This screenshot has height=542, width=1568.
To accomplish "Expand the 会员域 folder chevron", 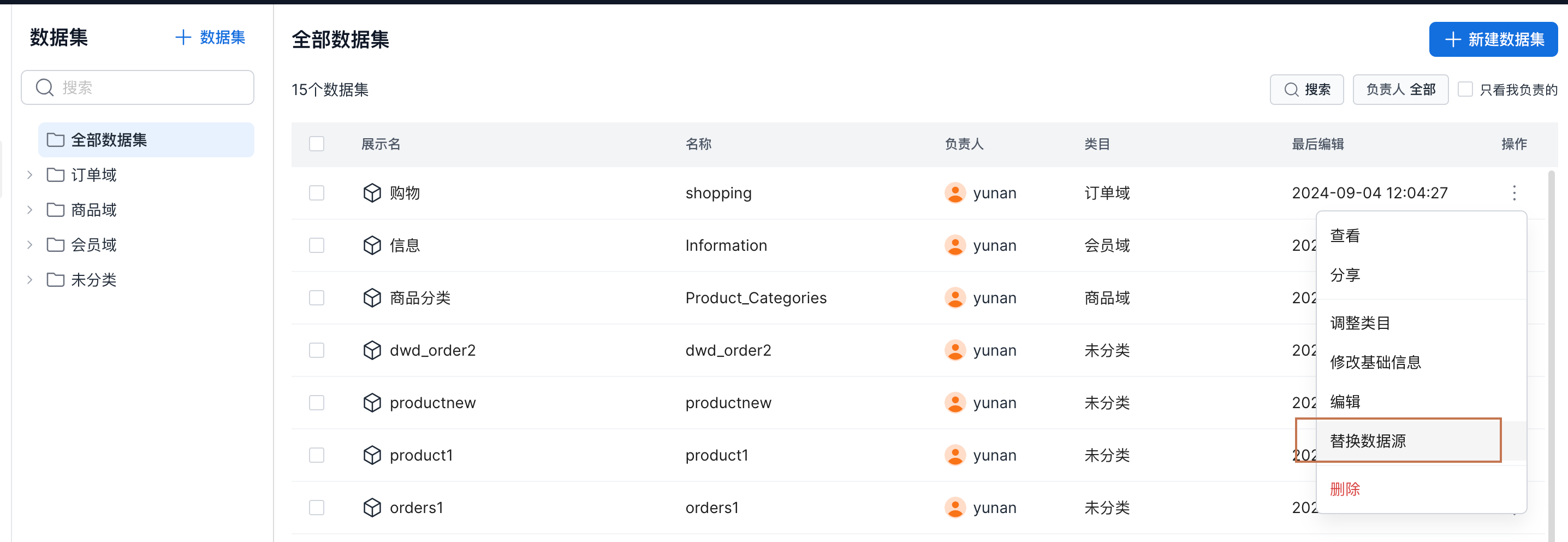I will (30, 245).
